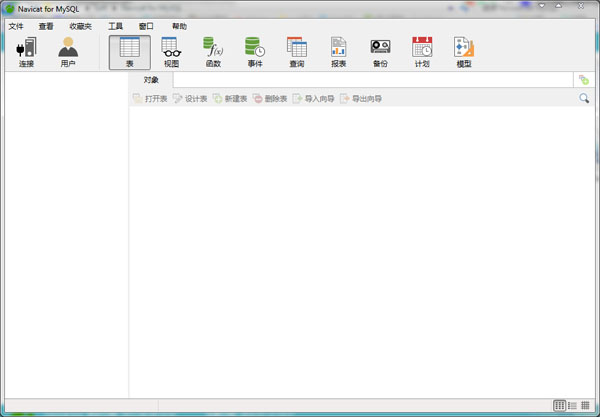
Task: Open the 函数 functions section
Action: tap(213, 52)
